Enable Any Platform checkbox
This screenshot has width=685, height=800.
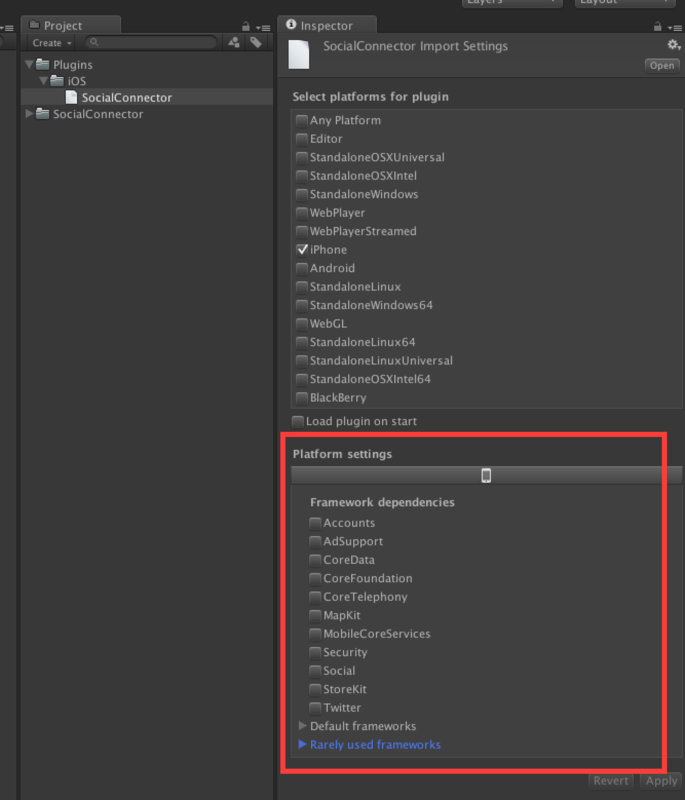coord(301,120)
